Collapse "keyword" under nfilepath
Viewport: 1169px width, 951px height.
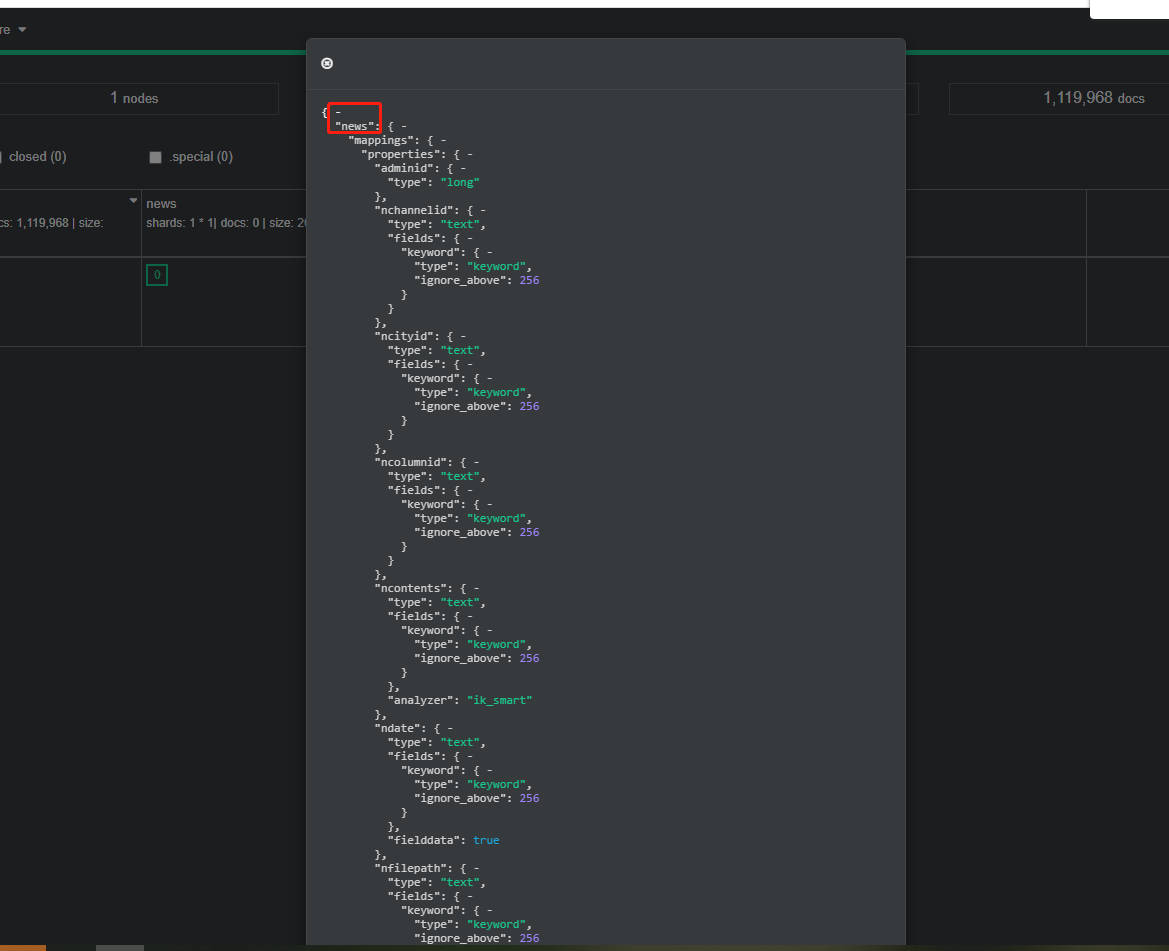(x=489, y=910)
